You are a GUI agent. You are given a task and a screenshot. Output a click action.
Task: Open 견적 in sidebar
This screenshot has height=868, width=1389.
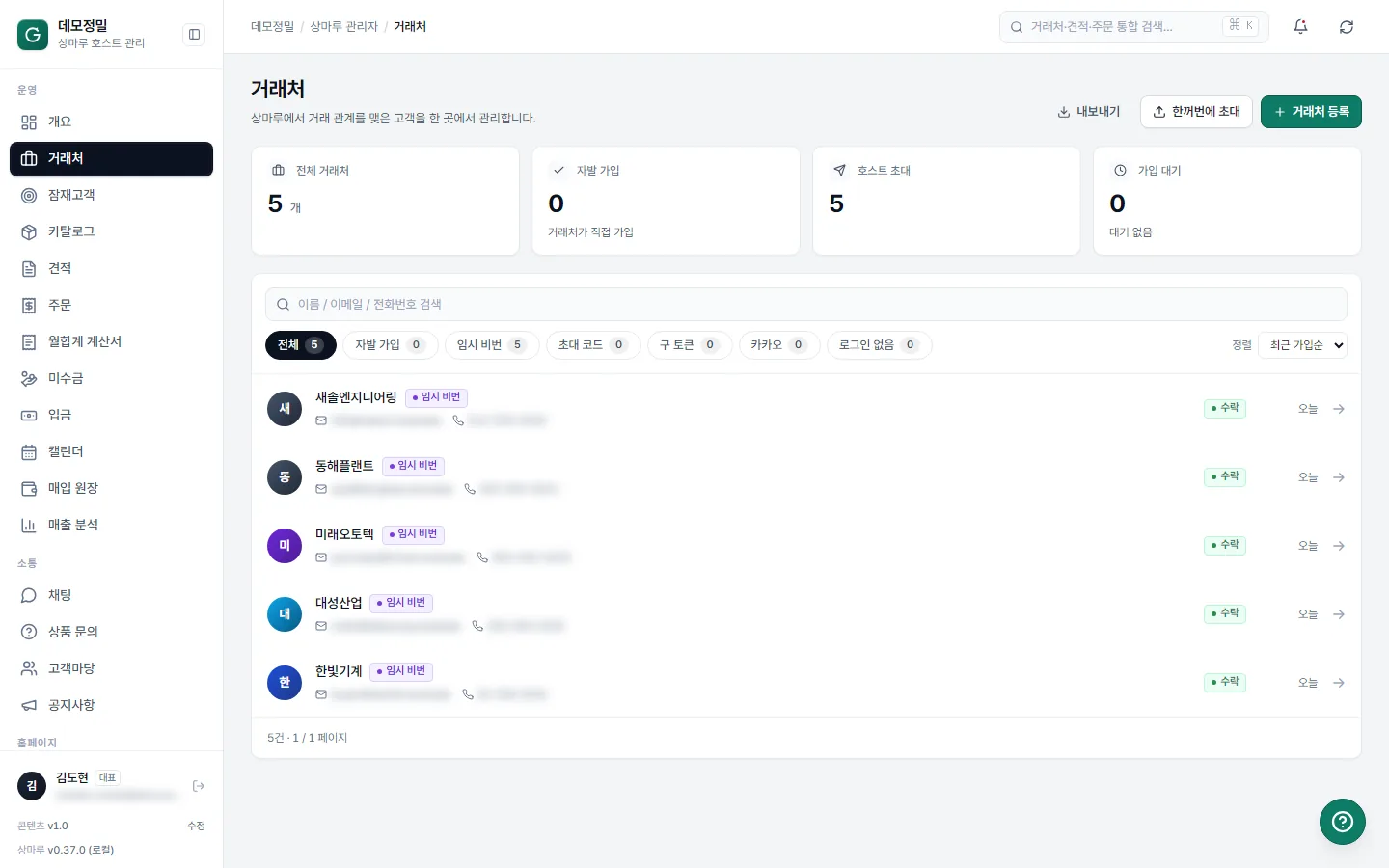coord(111,269)
